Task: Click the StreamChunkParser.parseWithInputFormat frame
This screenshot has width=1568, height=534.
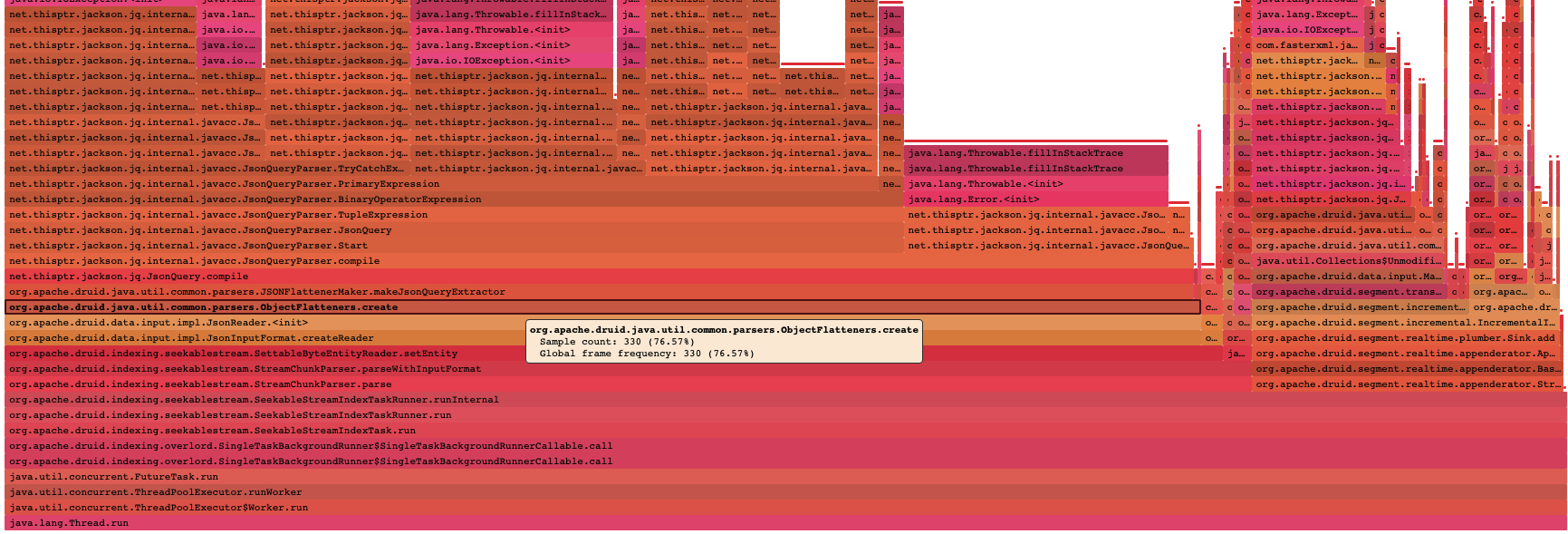Action: point(629,369)
